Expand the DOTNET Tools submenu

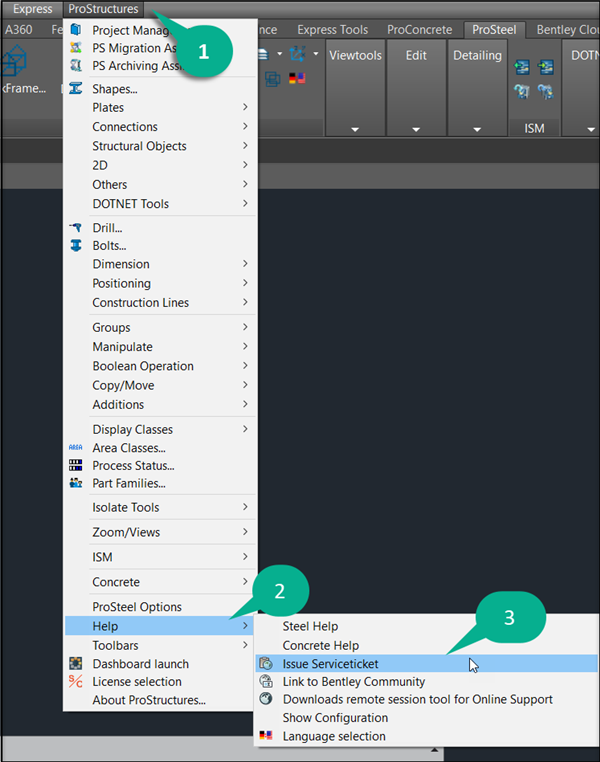point(160,204)
